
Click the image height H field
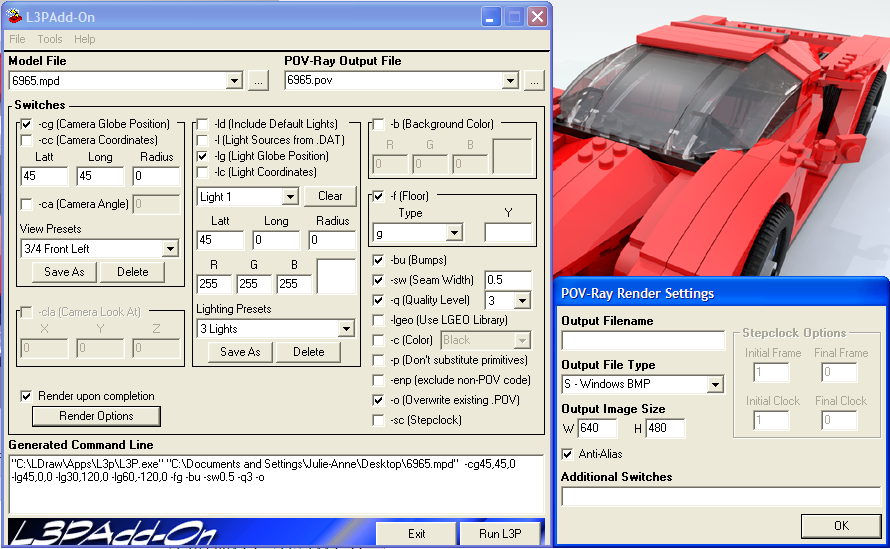pyautogui.click(x=665, y=428)
